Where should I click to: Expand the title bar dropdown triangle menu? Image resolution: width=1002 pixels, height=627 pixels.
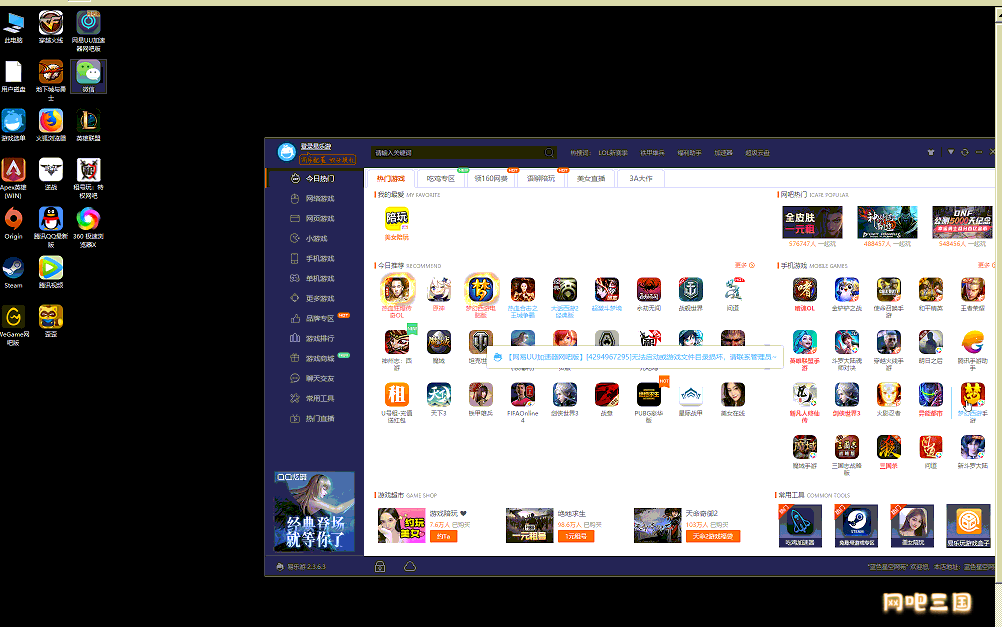point(950,152)
